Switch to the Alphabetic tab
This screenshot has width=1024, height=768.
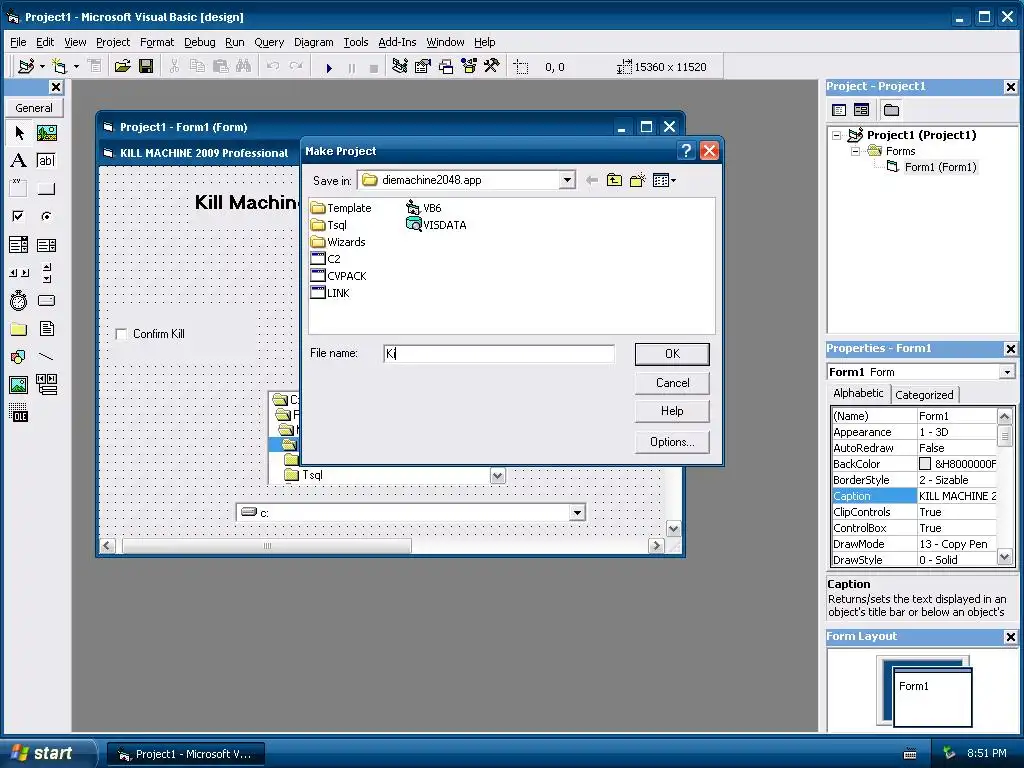[858, 393]
